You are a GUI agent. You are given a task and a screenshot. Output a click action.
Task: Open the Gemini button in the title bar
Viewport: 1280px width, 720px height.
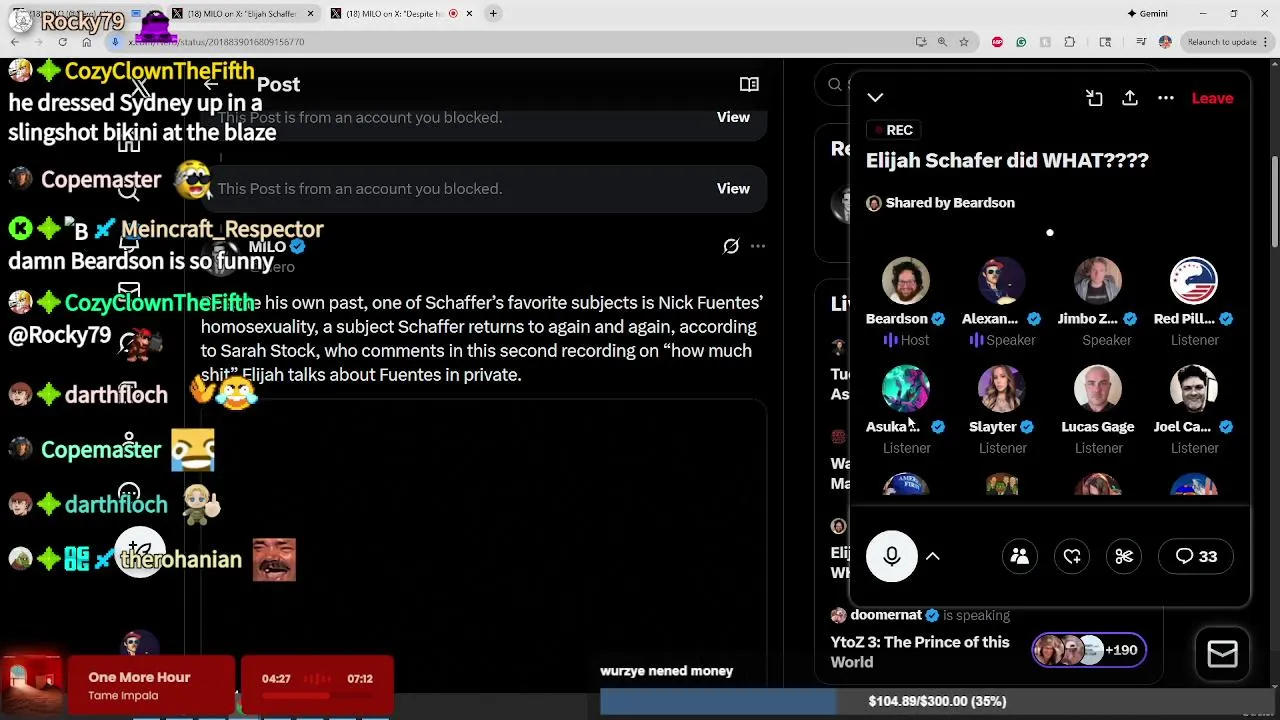tap(1147, 14)
